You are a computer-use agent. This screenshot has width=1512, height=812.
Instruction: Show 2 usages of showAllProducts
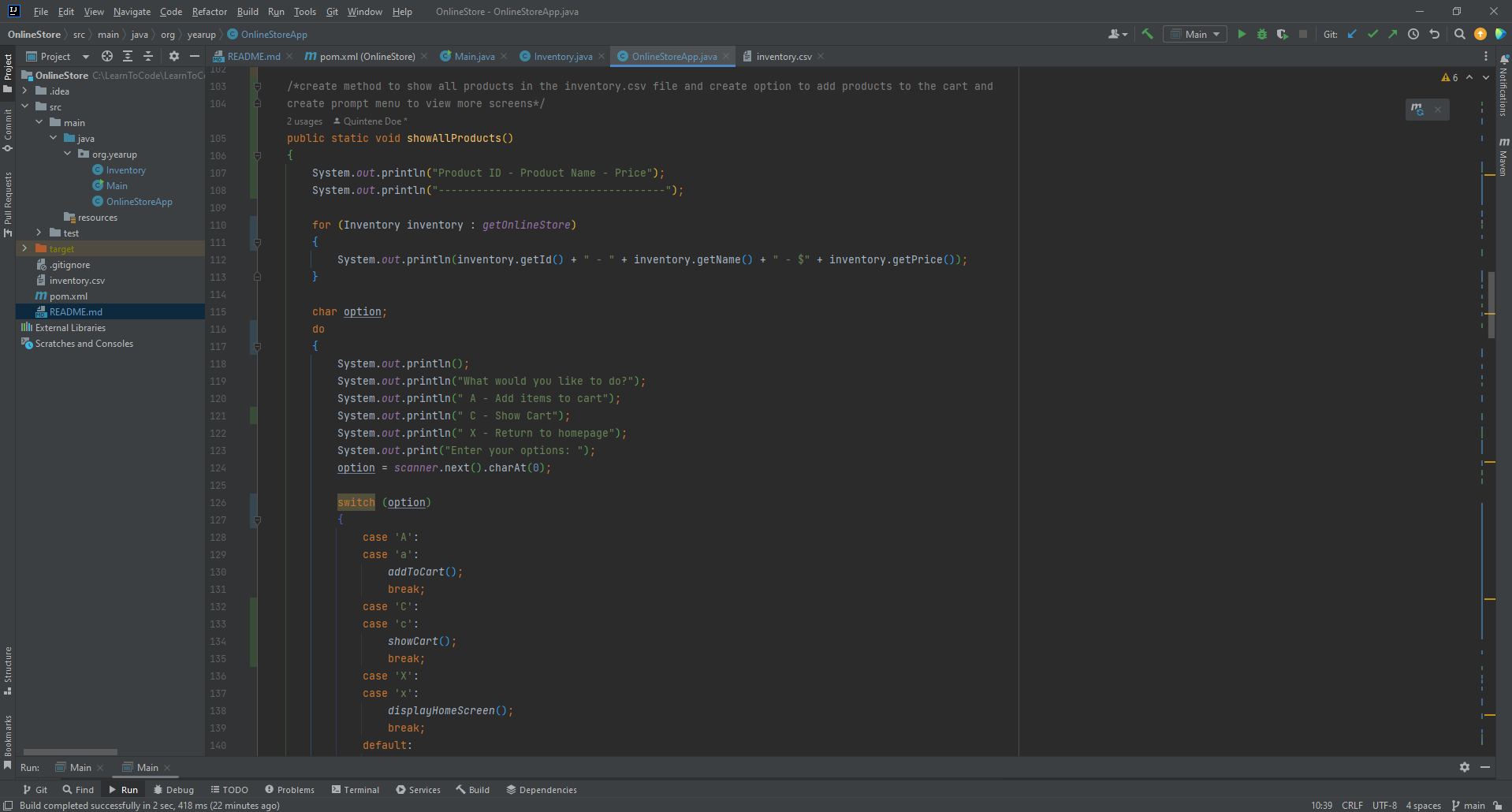pyautogui.click(x=304, y=121)
